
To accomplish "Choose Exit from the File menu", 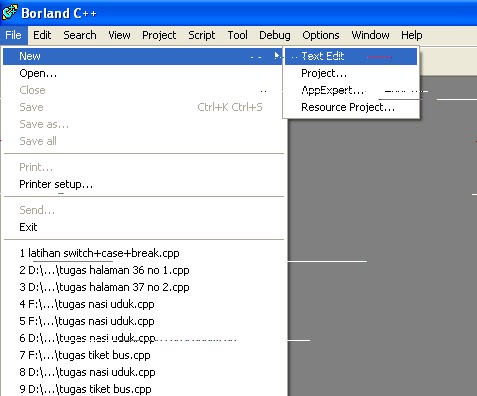I will (x=143, y=227).
